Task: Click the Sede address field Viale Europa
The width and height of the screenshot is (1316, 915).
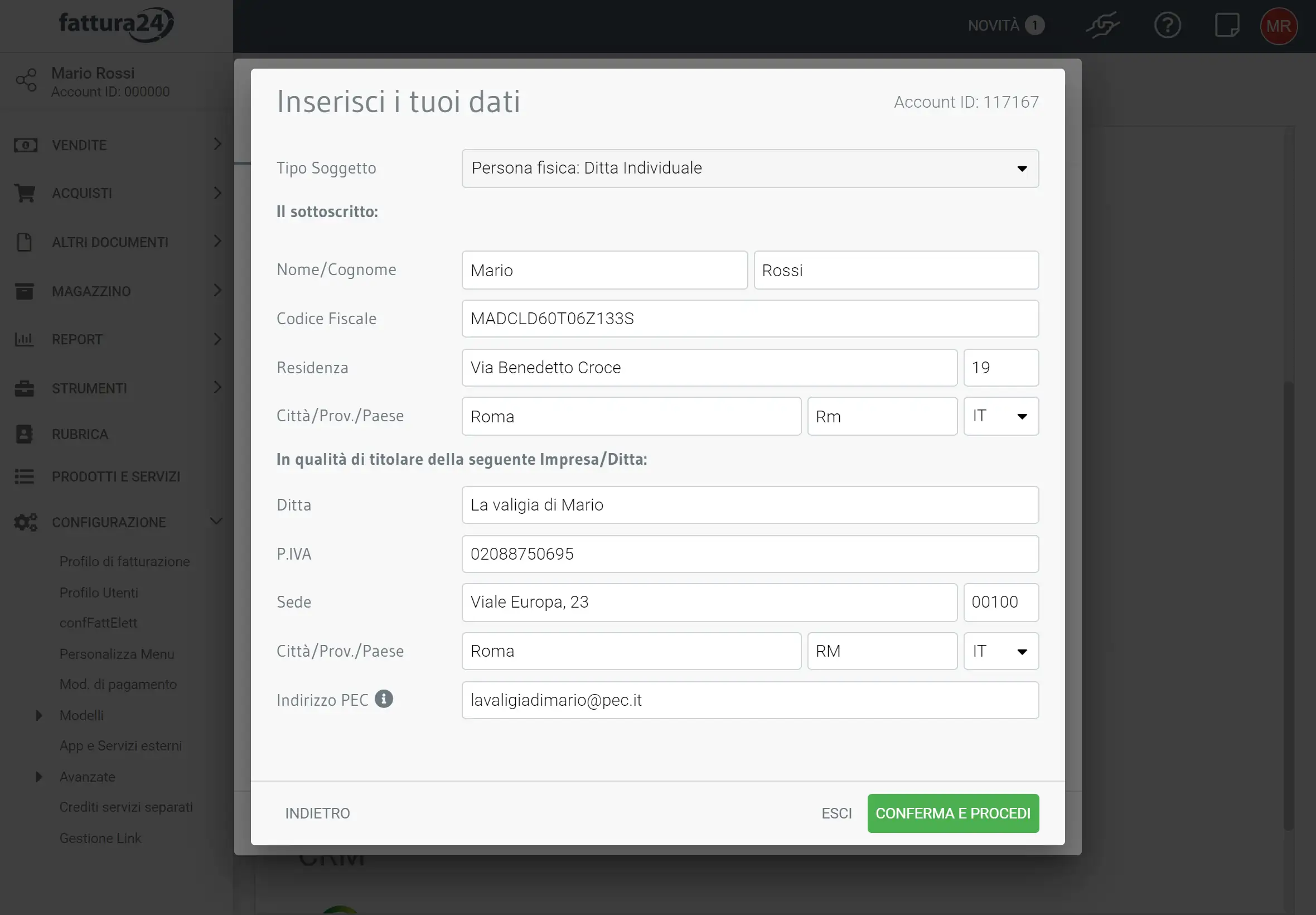Action: tap(709, 603)
